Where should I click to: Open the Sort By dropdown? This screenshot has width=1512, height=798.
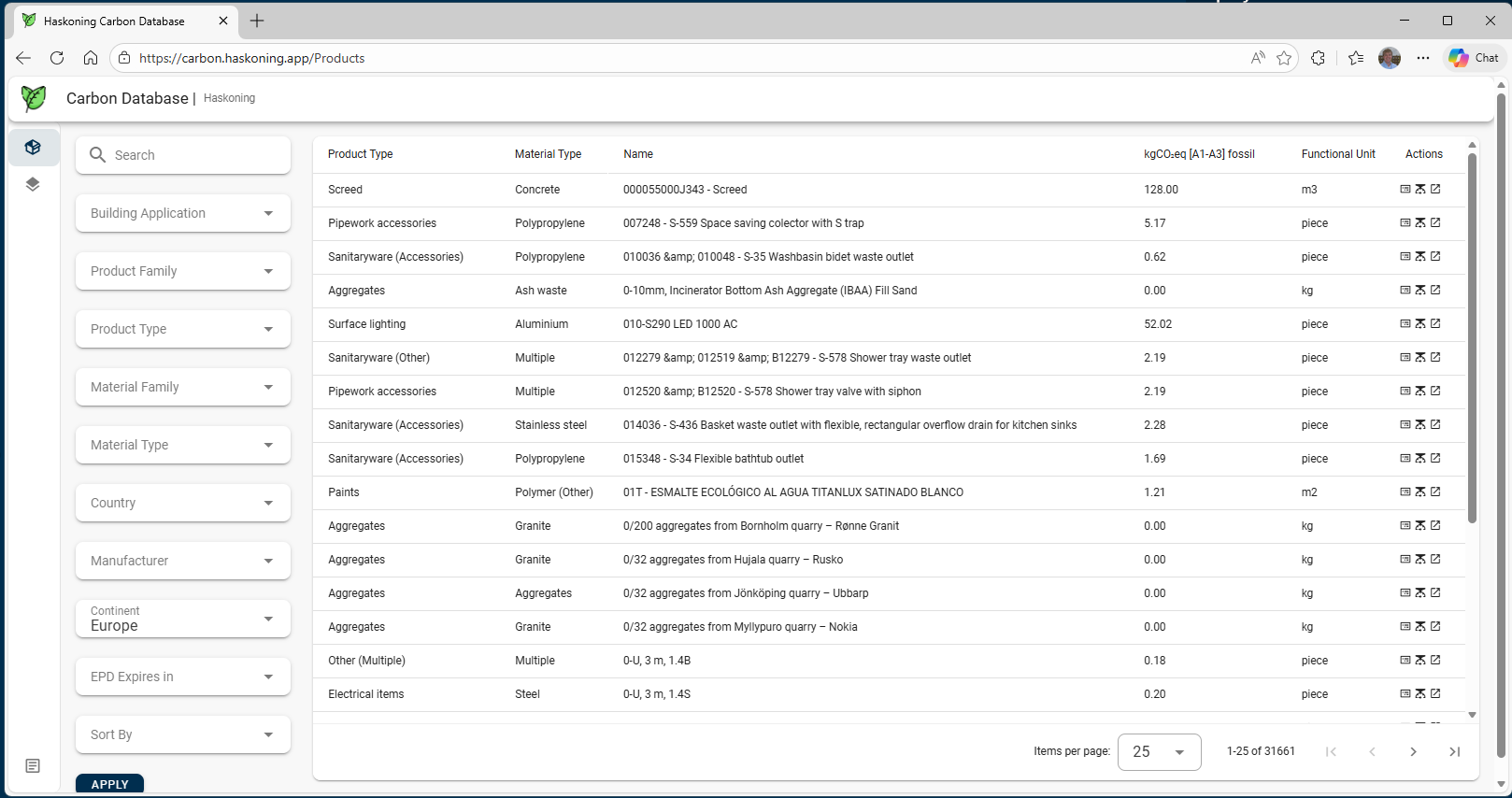pyautogui.click(x=183, y=734)
